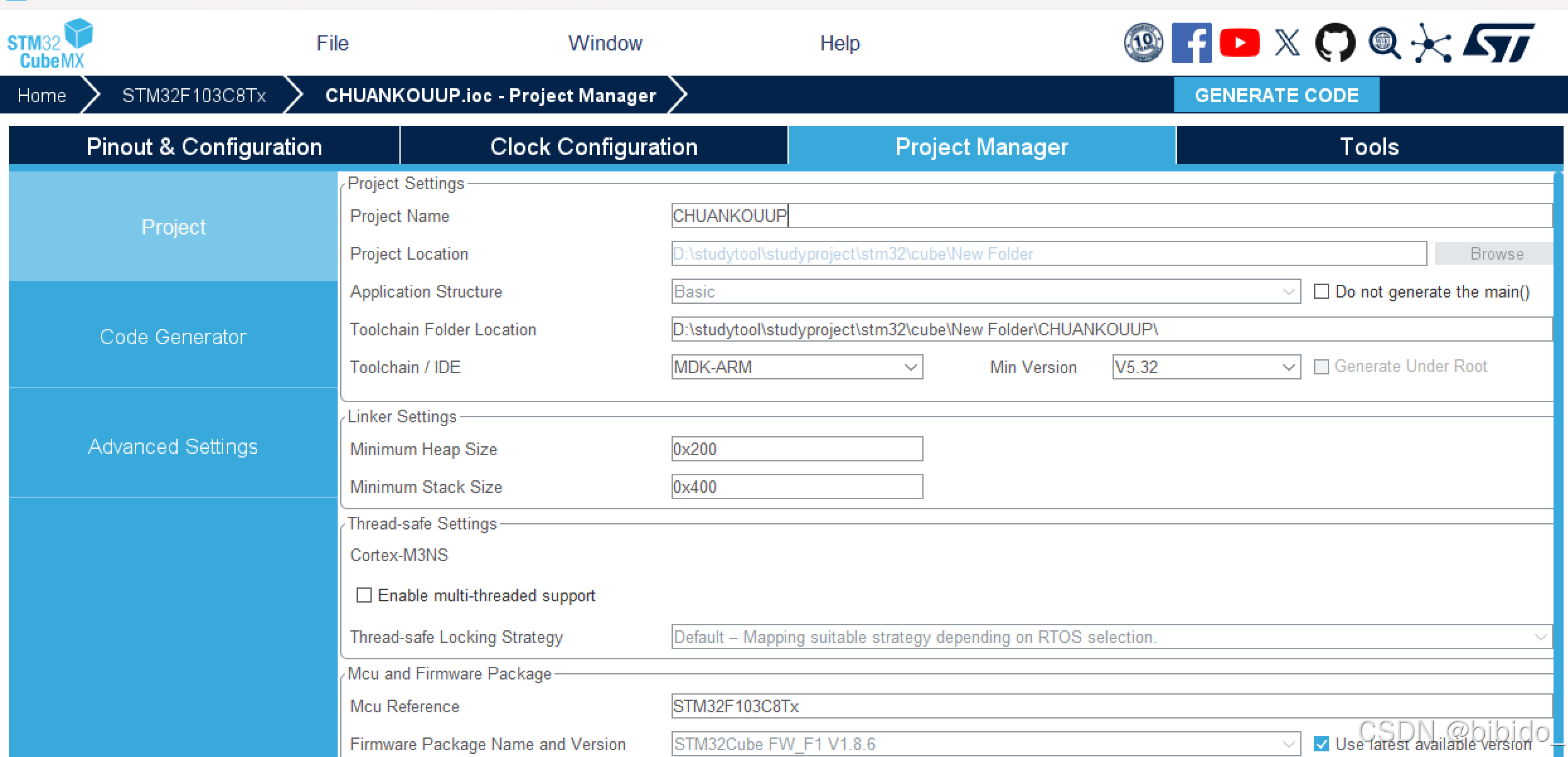Check 'Enable multi-threaded support' option
1568x757 pixels.
pos(364,596)
